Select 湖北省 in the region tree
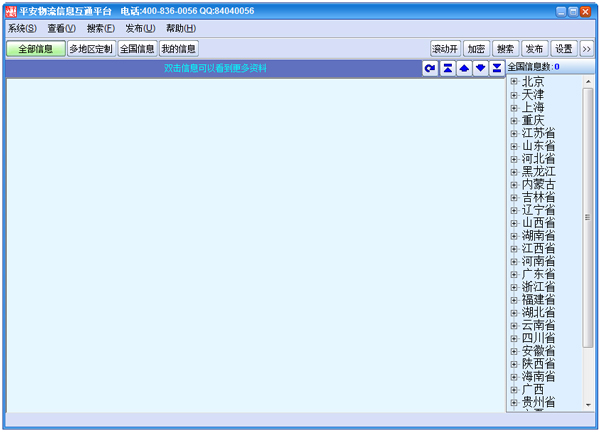Screen dimensions: 600x432 538,313
